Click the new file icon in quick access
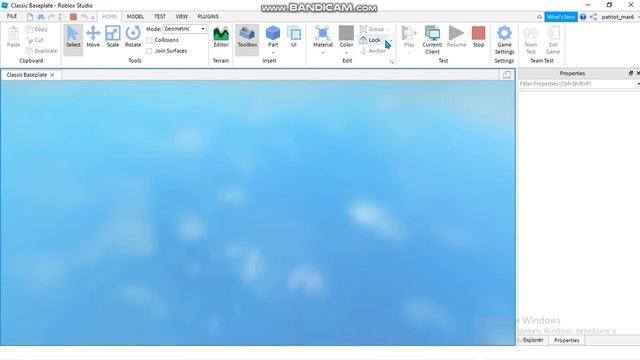 (x=30, y=17)
